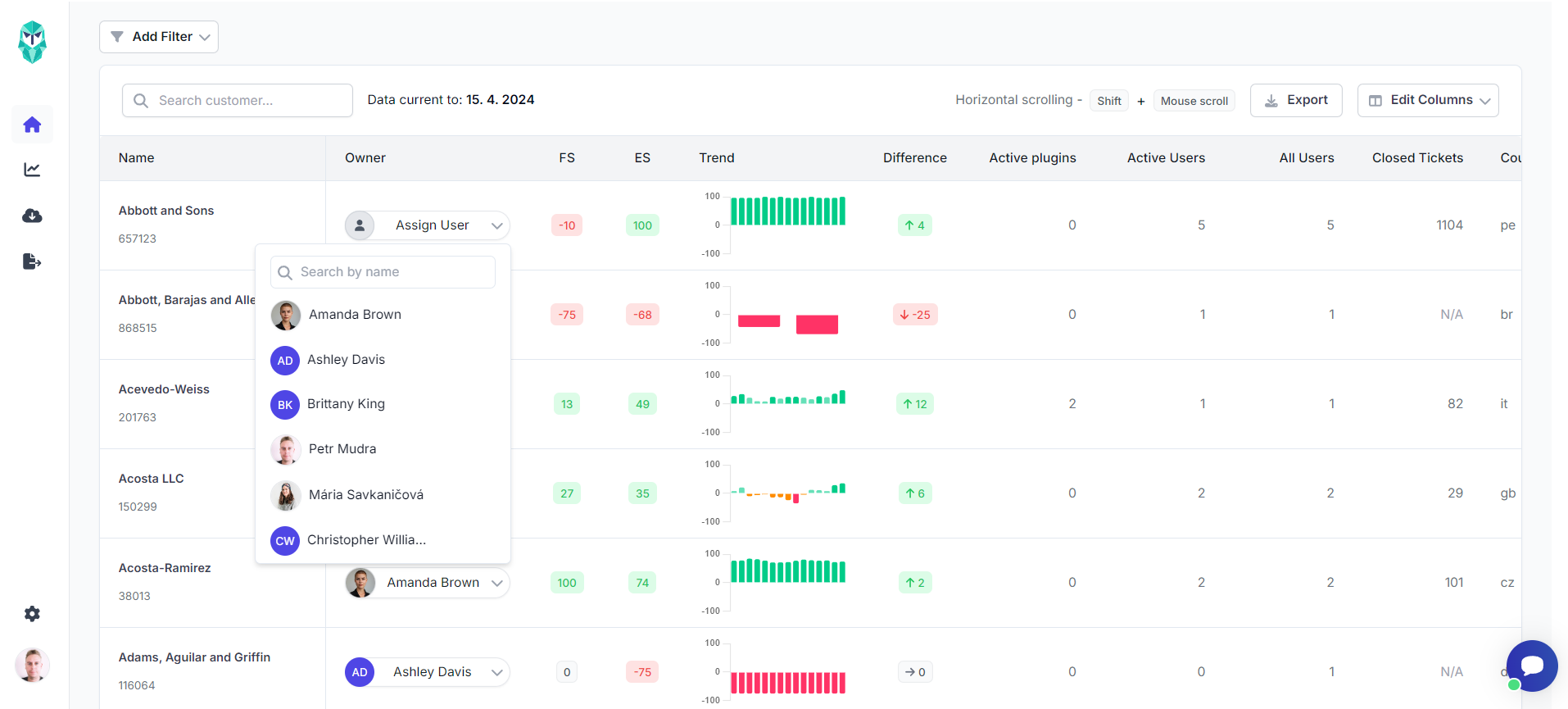This screenshot has width=1568, height=709.
Task: Click the search magnifier in customer search
Action: (141, 101)
